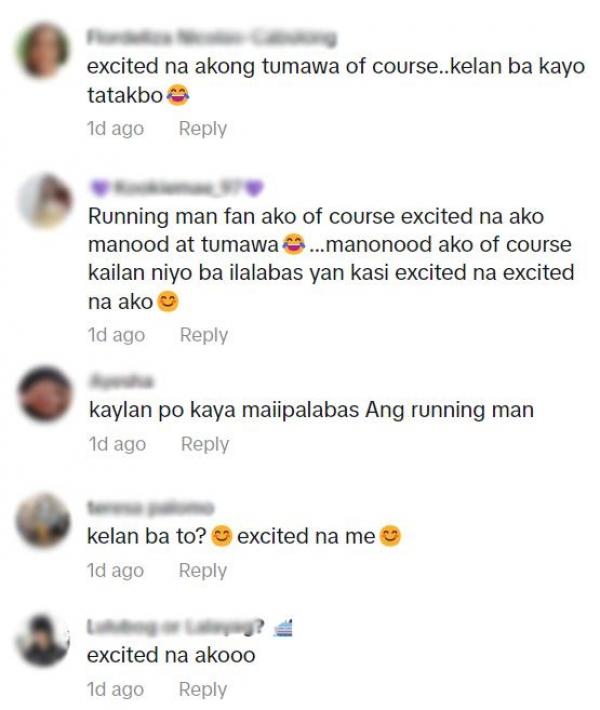Reply to the 'kelan ba kayo tatakbo' comment
The image size is (600, 710).
click(x=202, y=129)
